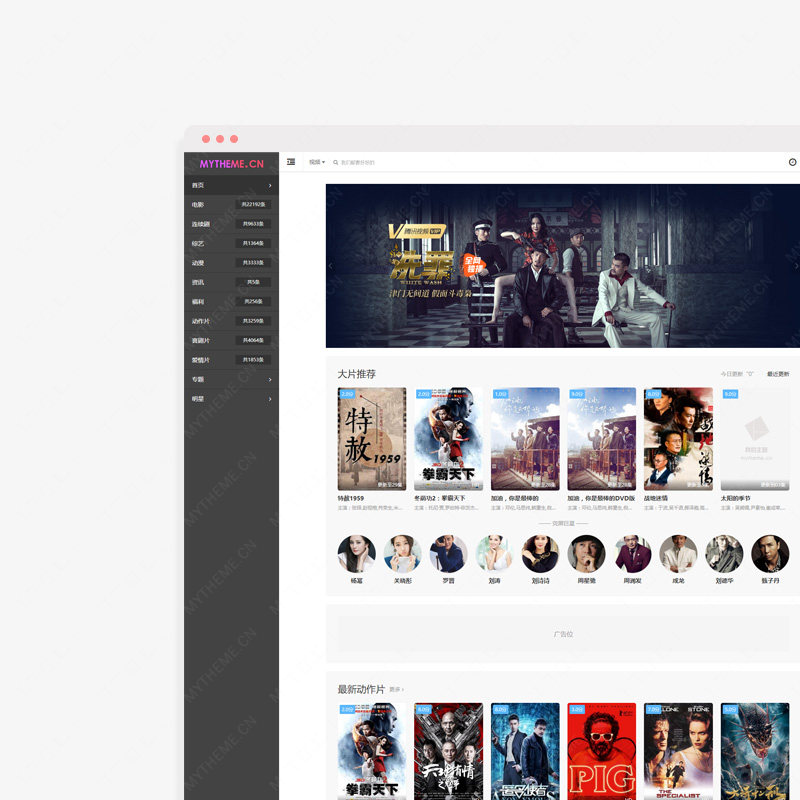Click the 今日更新 link

pos(737,374)
